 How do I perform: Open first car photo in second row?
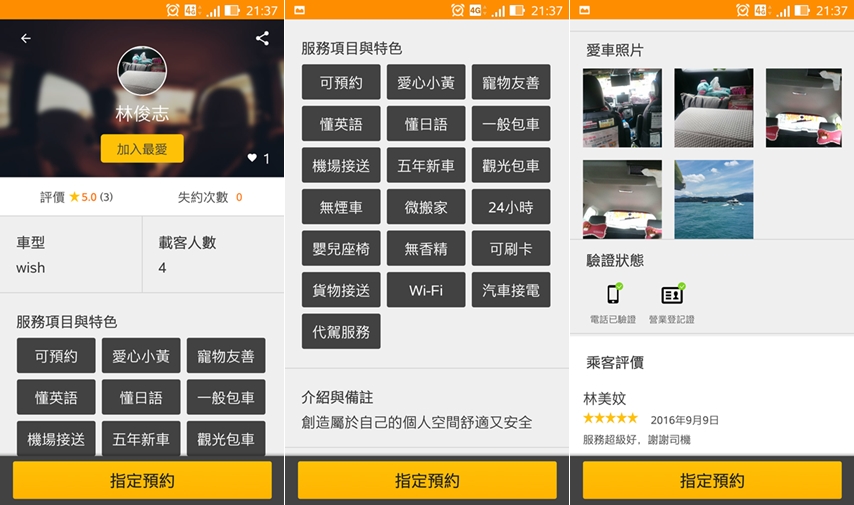623,199
